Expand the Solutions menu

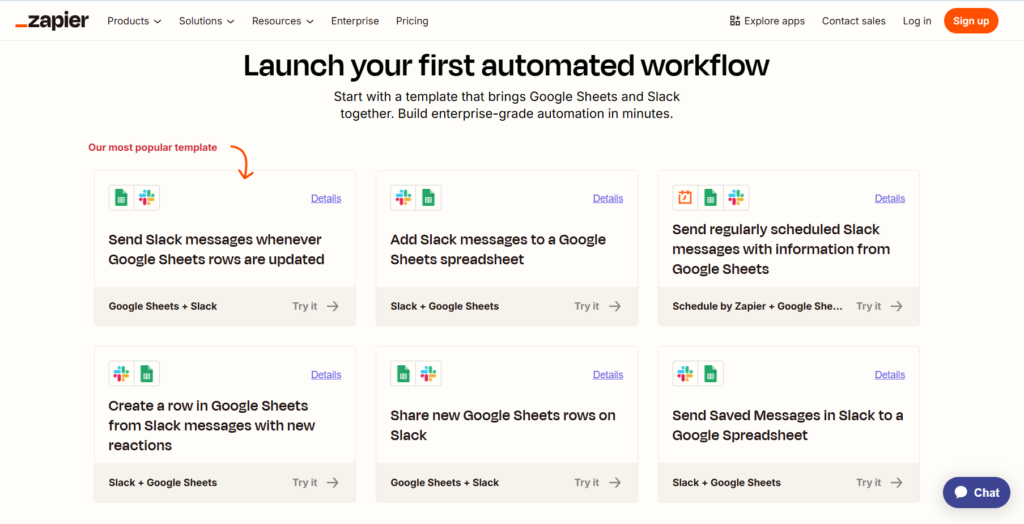[x=206, y=21]
